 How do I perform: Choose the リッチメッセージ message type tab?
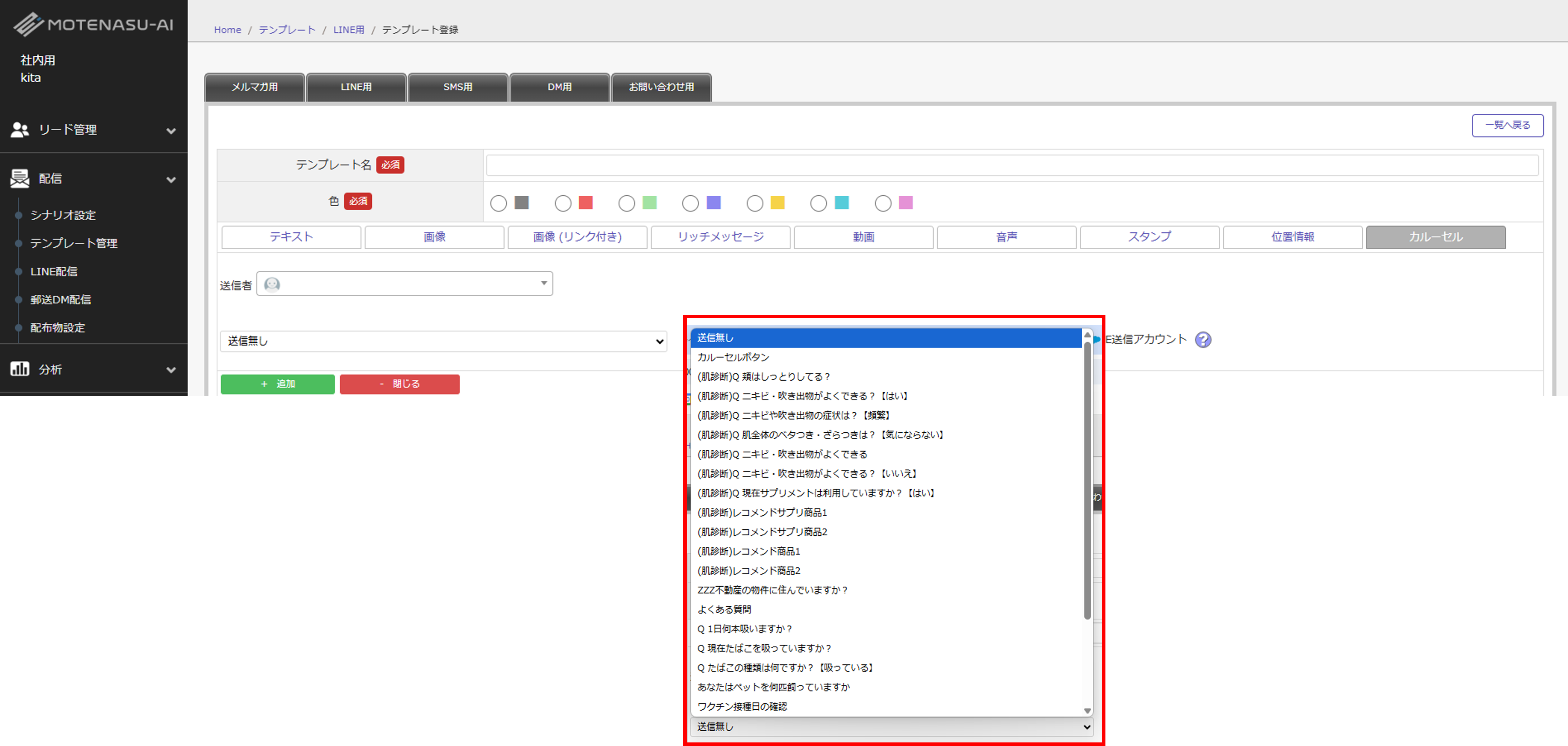tap(720, 237)
